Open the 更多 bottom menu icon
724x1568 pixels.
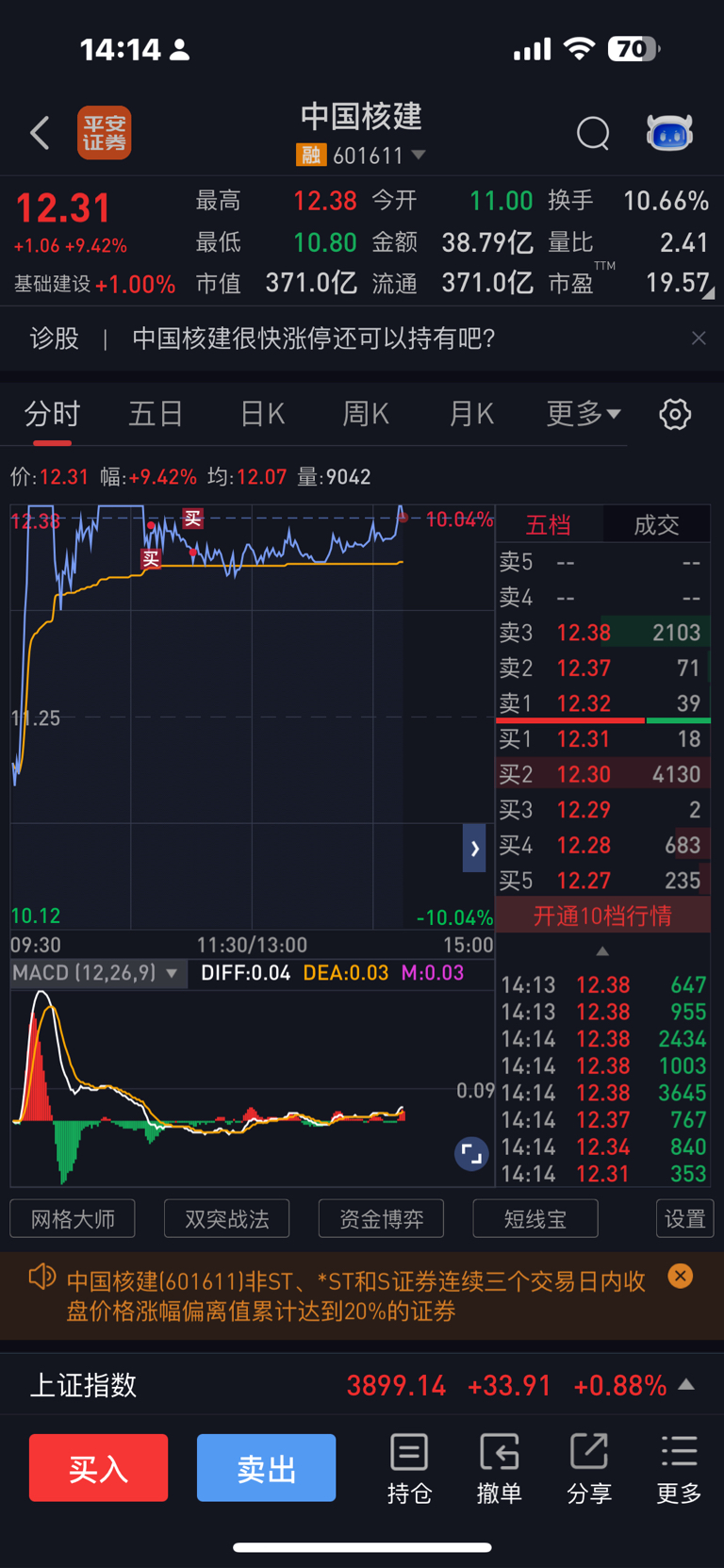(680, 1469)
